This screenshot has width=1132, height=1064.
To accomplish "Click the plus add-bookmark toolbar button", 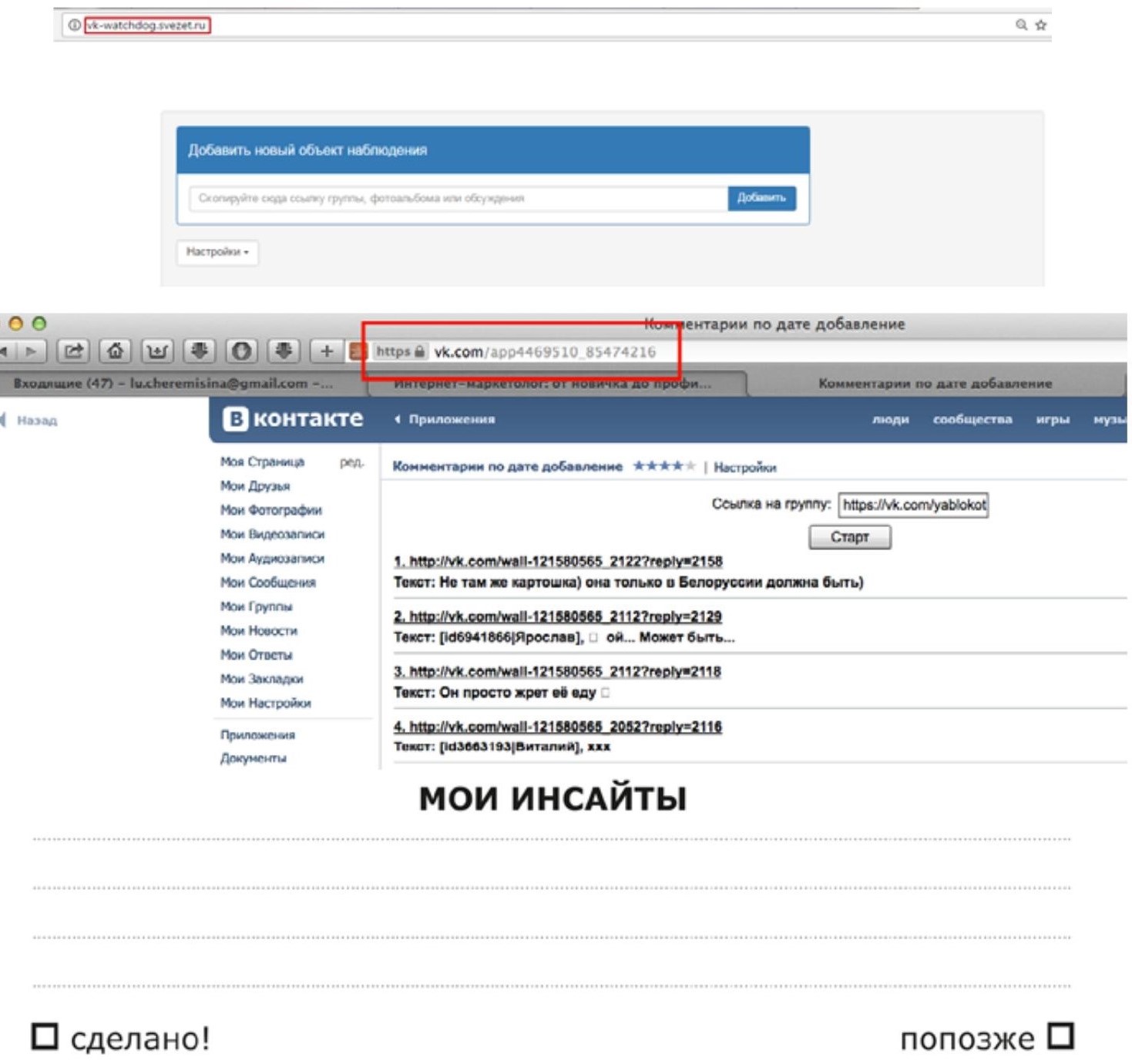I will coord(326,351).
